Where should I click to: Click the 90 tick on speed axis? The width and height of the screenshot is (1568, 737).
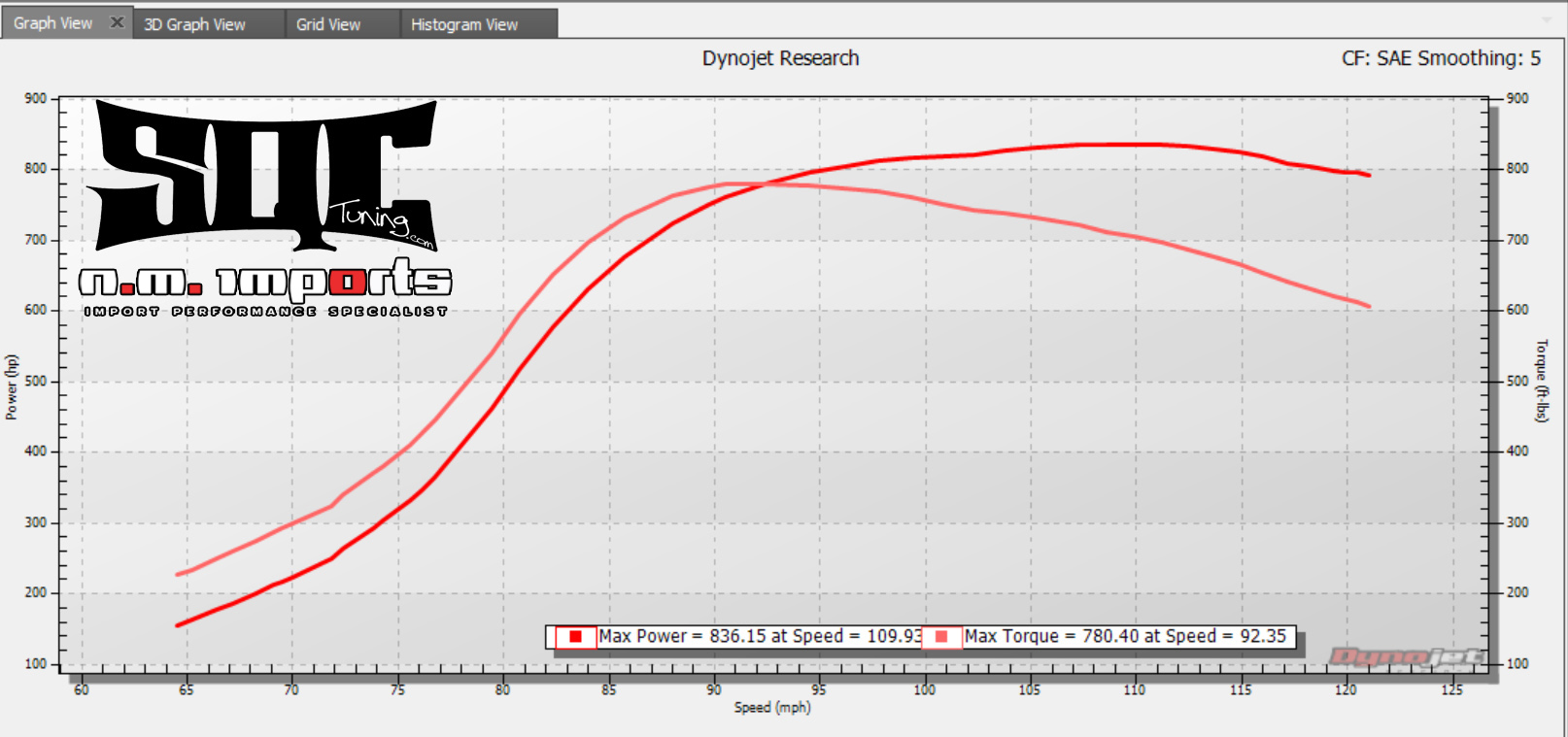coord(714,689)
